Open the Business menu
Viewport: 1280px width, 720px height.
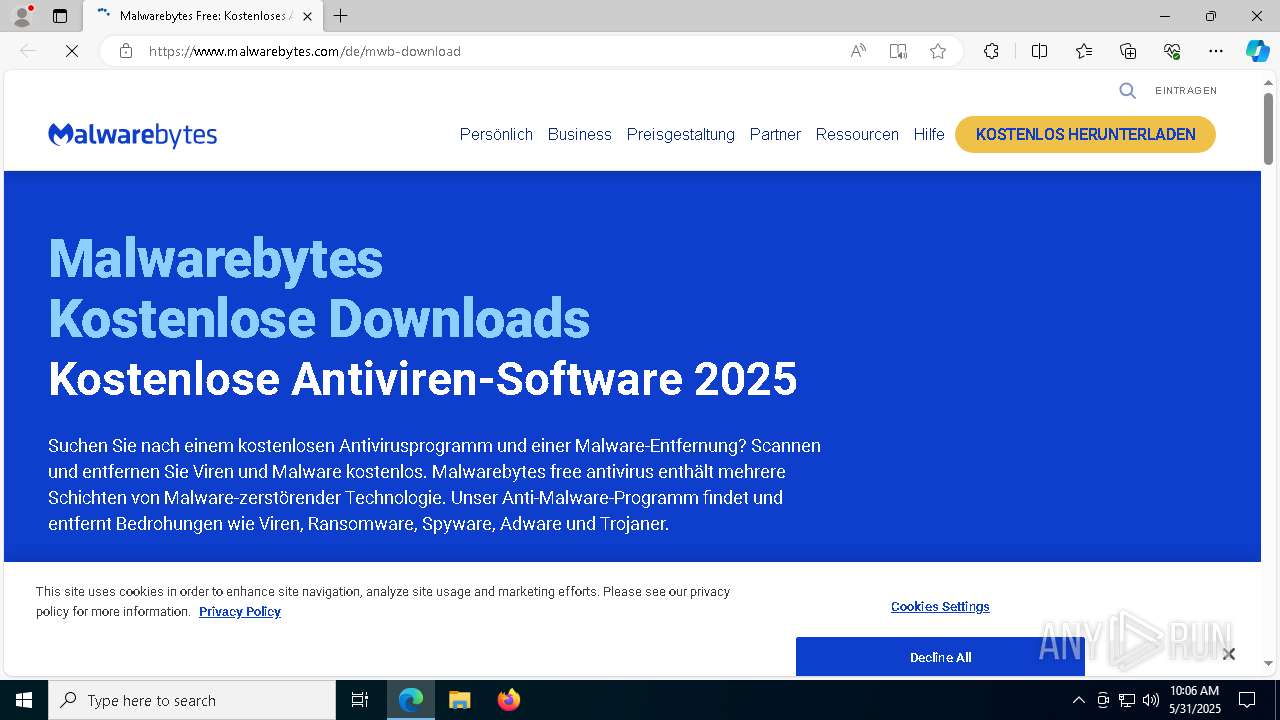tap(579, 134)
